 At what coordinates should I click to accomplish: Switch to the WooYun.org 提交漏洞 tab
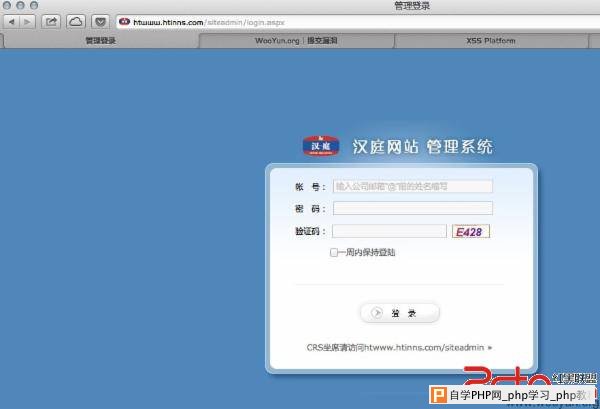(x=296, y=41)
